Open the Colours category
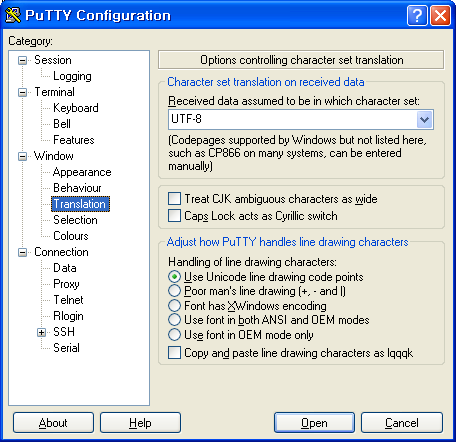 [x=71, y=236]
